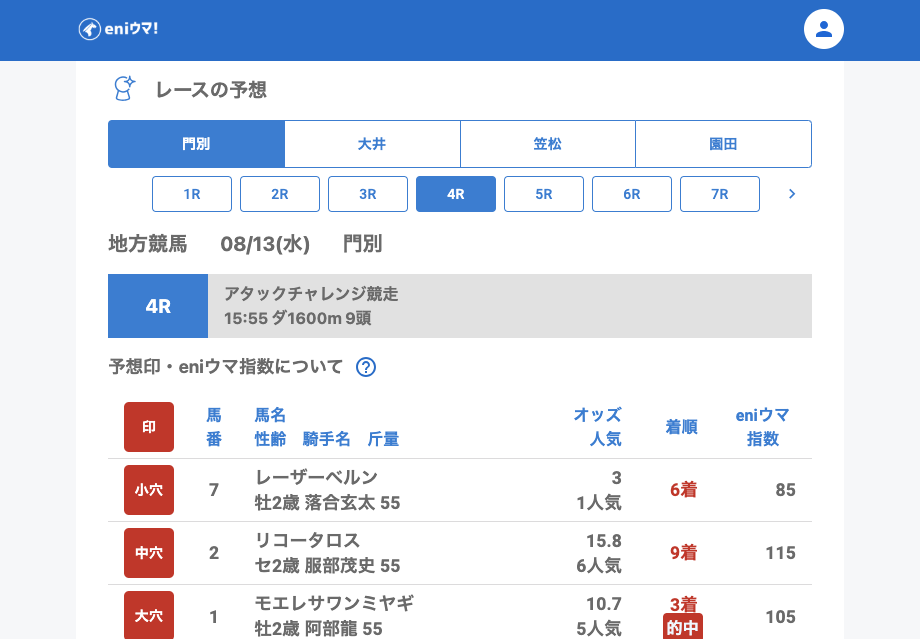Click the 小穴 mark badge
Viewport: 920px width, 639px height.
click(x=149, y=490)
